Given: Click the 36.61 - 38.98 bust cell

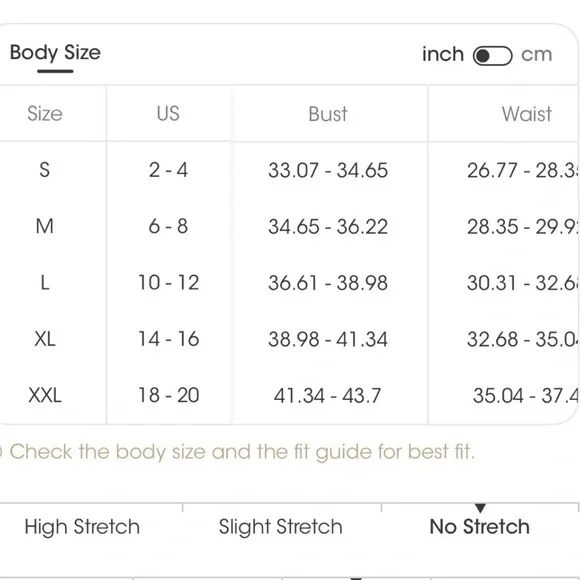Looking at the screenshot, I should (x=328, y=283).
